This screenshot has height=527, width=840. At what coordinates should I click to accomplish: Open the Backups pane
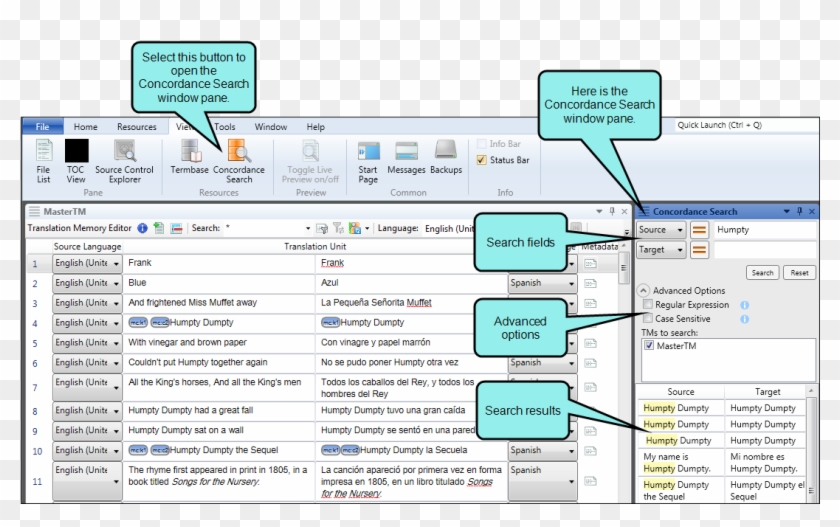446,157
